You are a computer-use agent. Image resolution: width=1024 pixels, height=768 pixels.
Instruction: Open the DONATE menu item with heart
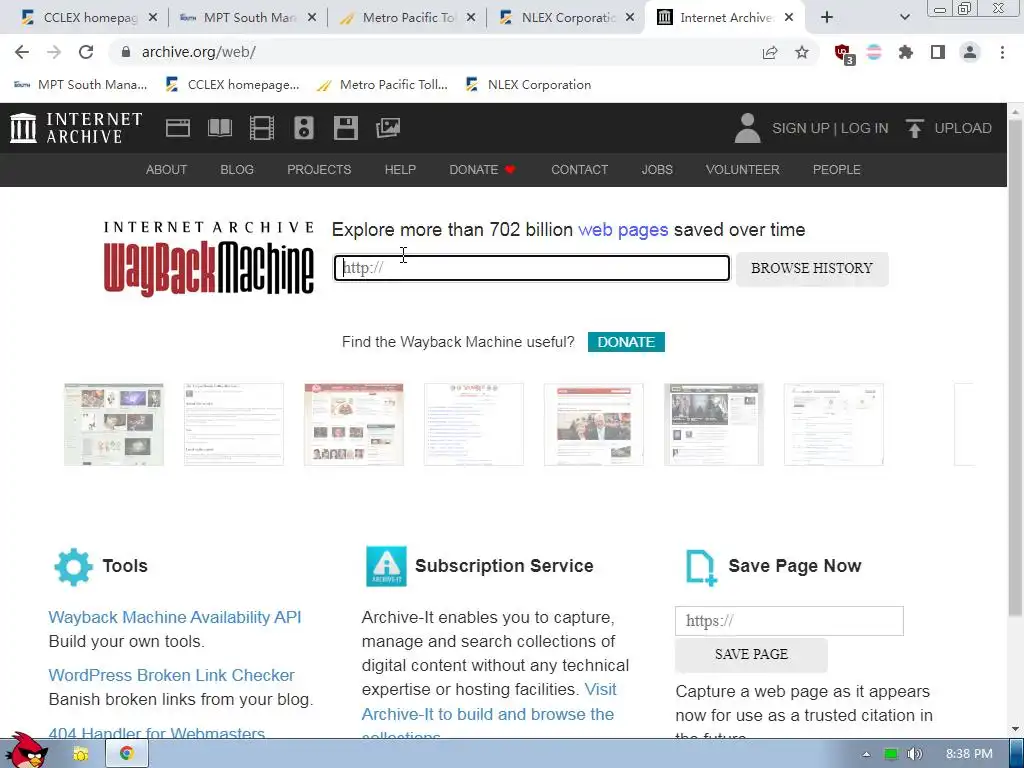[483, 170]
